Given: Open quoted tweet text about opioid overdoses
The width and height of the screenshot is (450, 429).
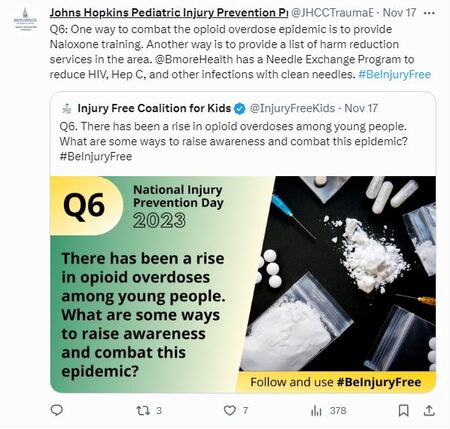Looking at the screenshot, I should [233, 141].
